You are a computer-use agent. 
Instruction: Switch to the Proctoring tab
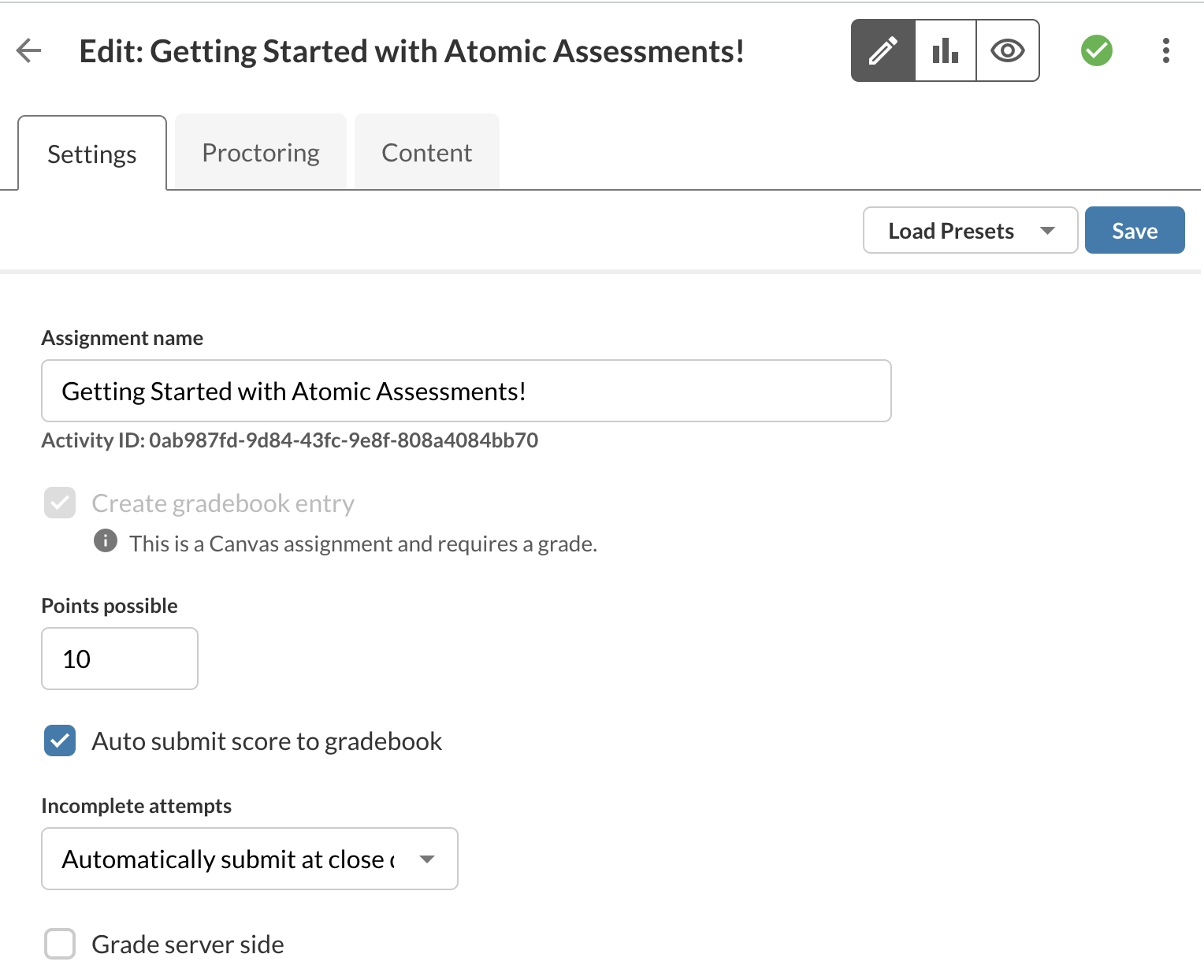[260, 151]
